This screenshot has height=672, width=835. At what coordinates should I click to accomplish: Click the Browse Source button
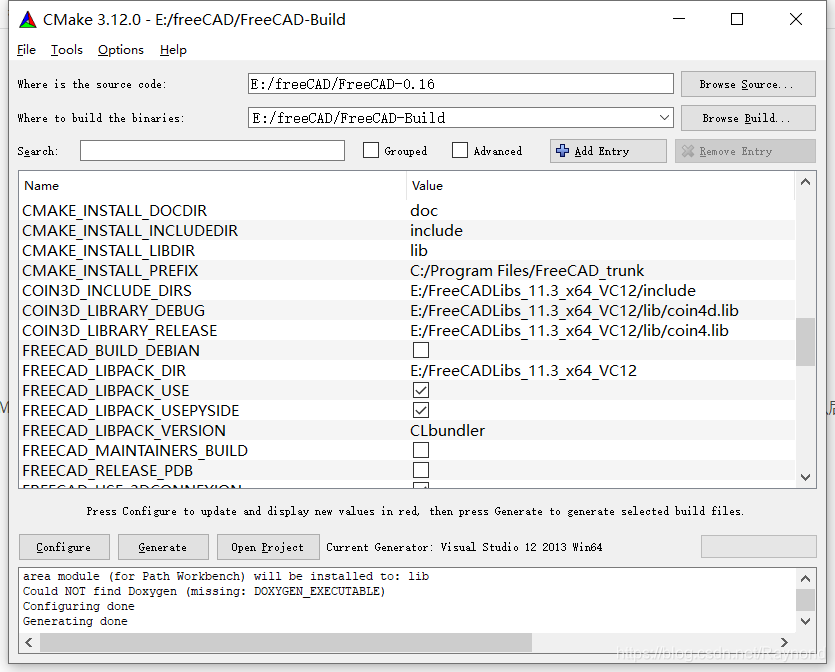pos(748,84)
